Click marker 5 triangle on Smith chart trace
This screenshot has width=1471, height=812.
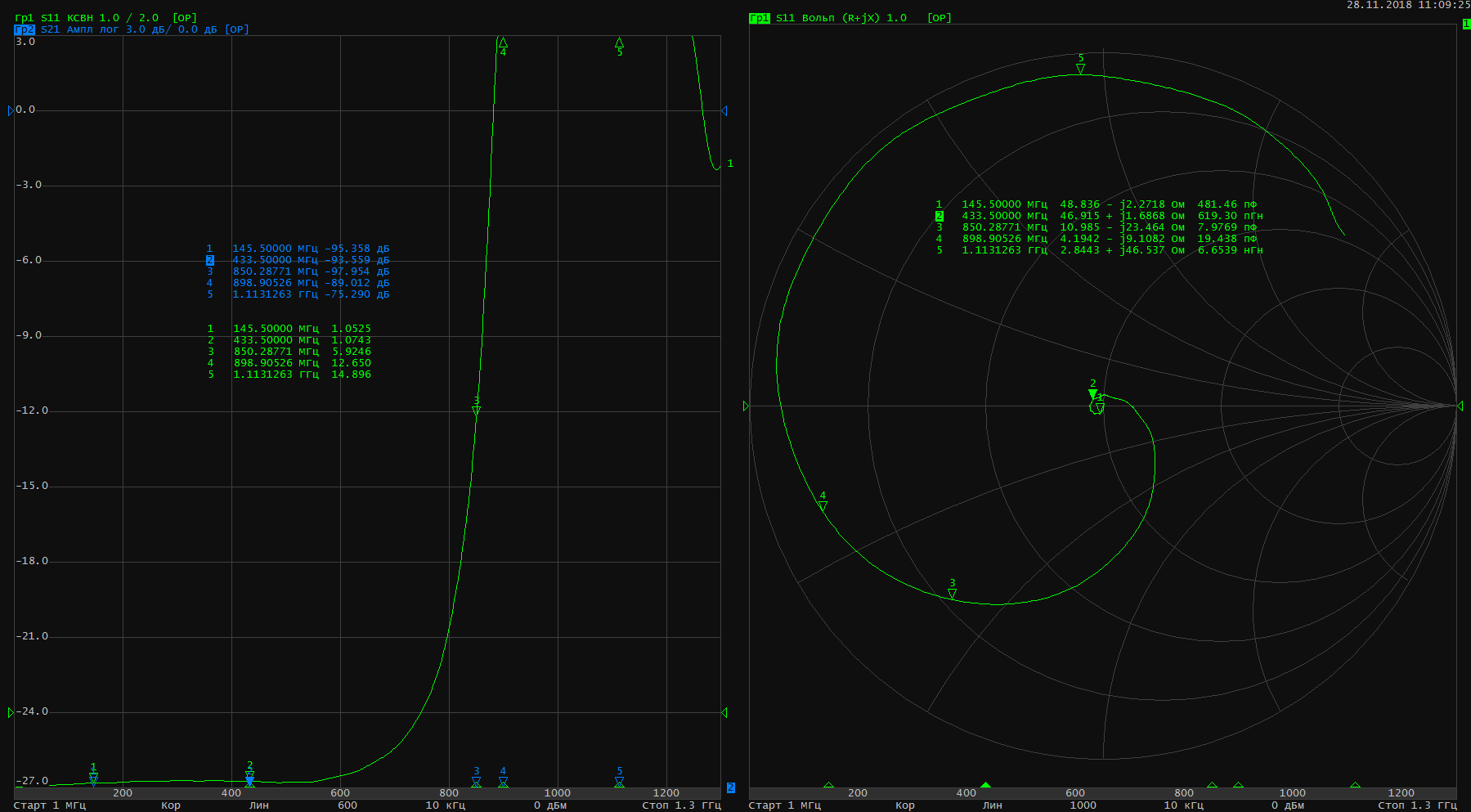point(1080,69)
